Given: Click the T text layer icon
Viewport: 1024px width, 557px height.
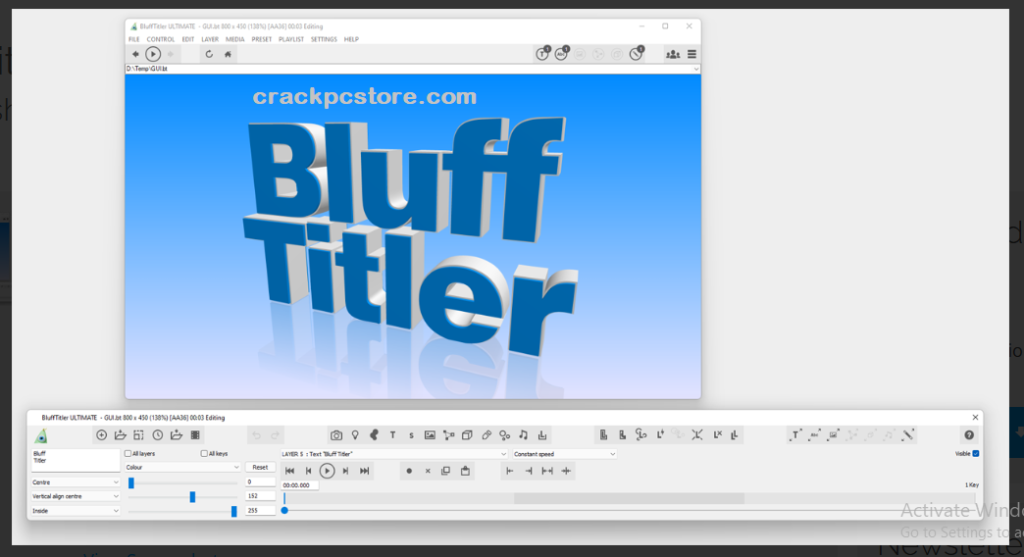Looking at the screenshot, I should (392, 435).
